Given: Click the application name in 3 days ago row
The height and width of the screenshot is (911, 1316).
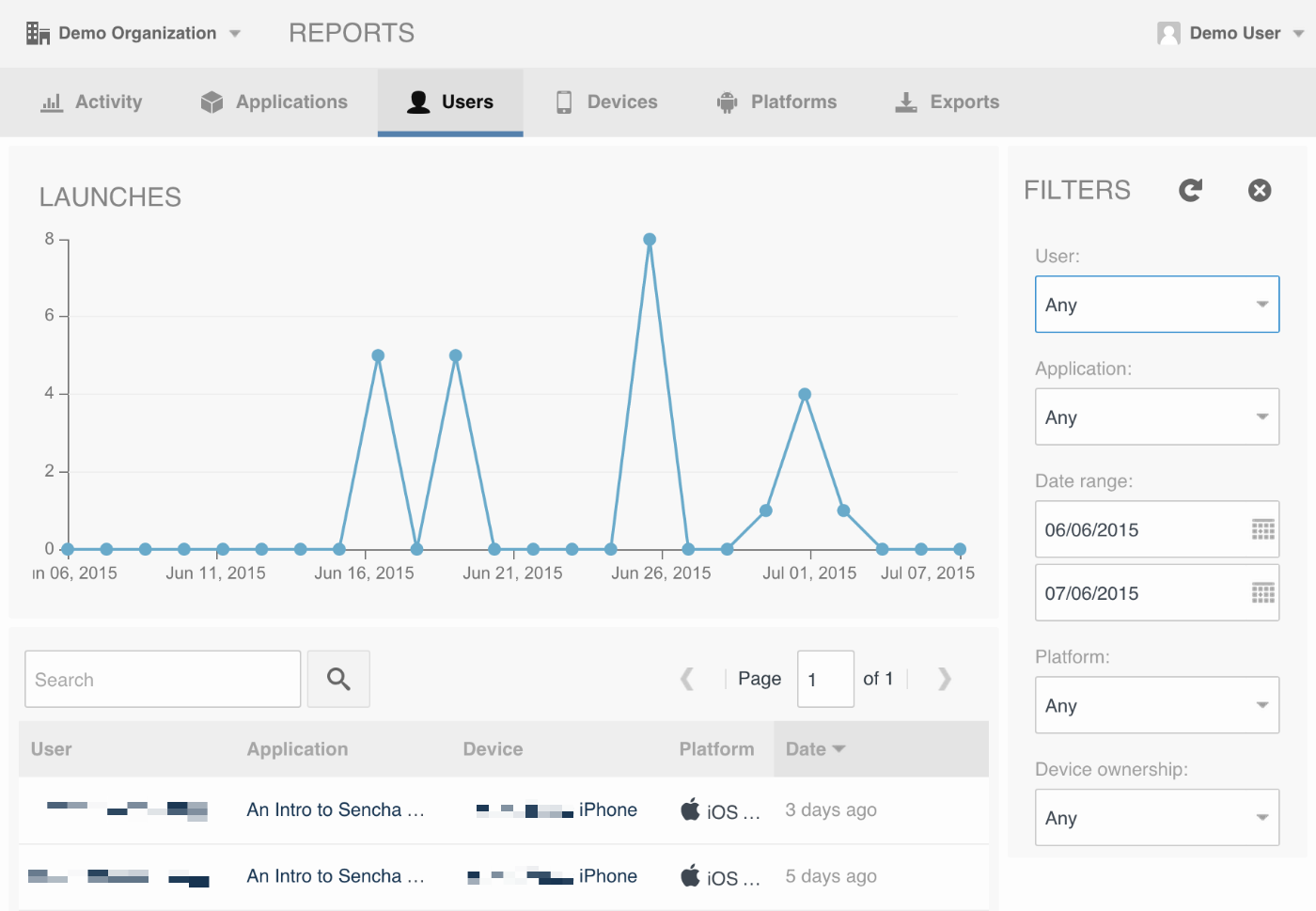Looking at the screenshot, I should 336,810.
